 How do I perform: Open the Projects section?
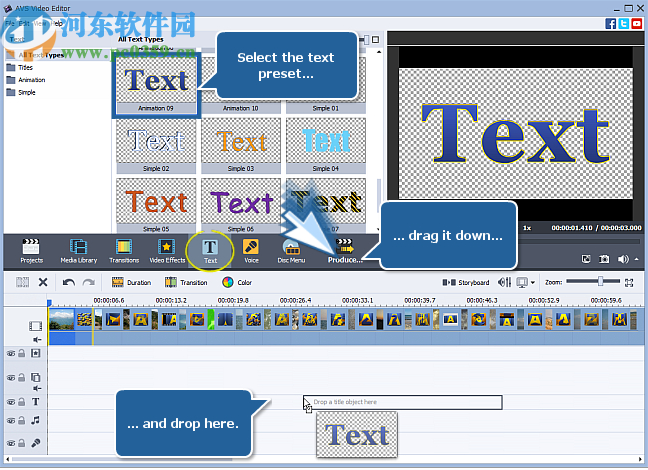[x=31, y=251]
